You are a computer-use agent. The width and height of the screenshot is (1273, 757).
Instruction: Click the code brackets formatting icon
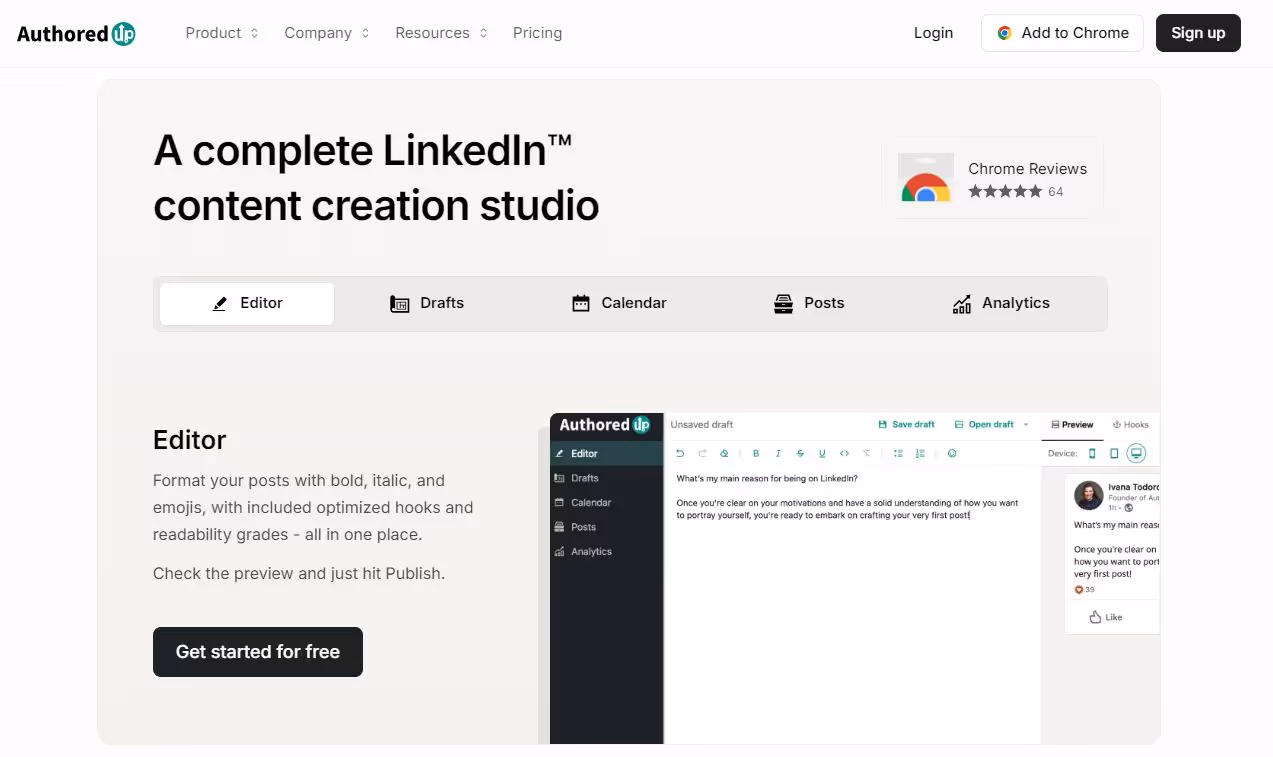tap(844, 453)
